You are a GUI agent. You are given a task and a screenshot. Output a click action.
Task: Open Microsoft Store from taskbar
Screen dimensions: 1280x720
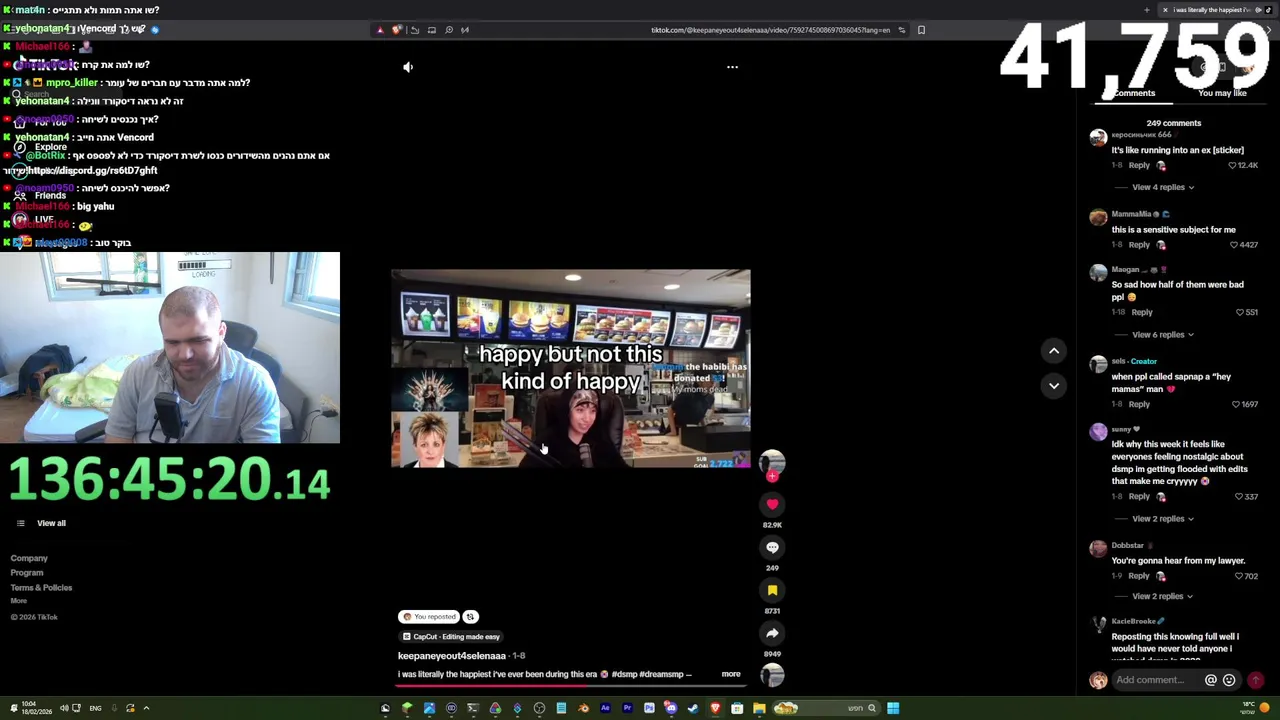(737, 708)
